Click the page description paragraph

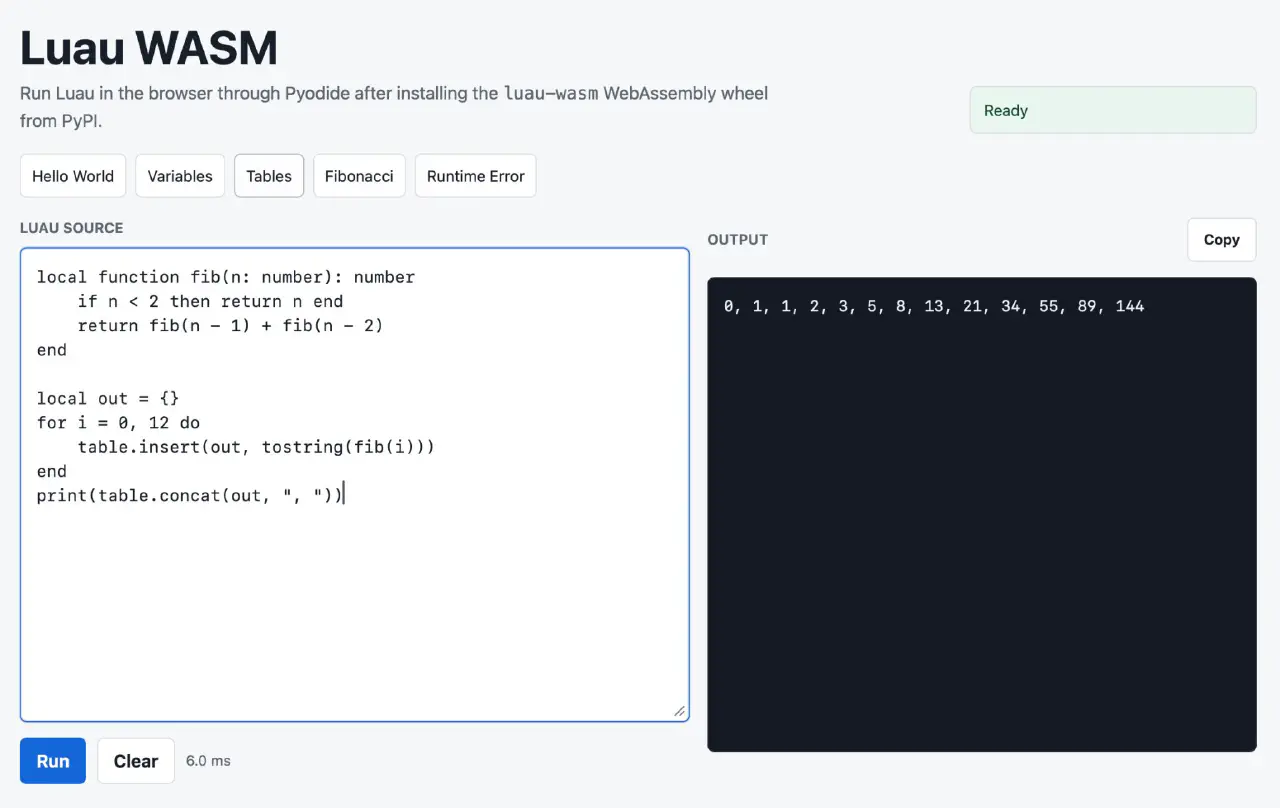point(394,107)
